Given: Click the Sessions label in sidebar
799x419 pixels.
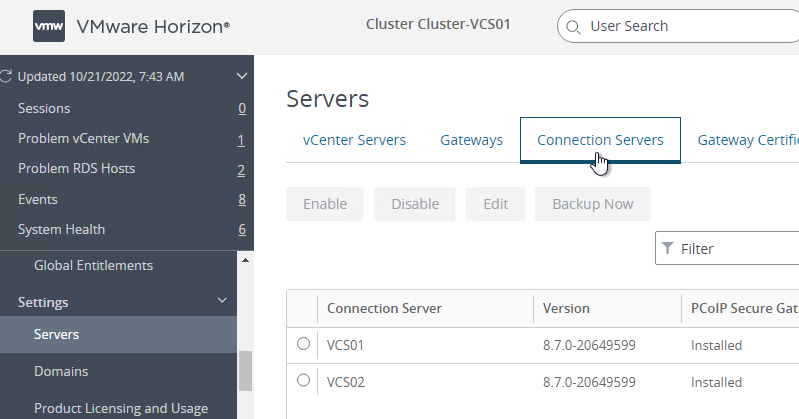Looking at the screenshot, I should point(44,108).
